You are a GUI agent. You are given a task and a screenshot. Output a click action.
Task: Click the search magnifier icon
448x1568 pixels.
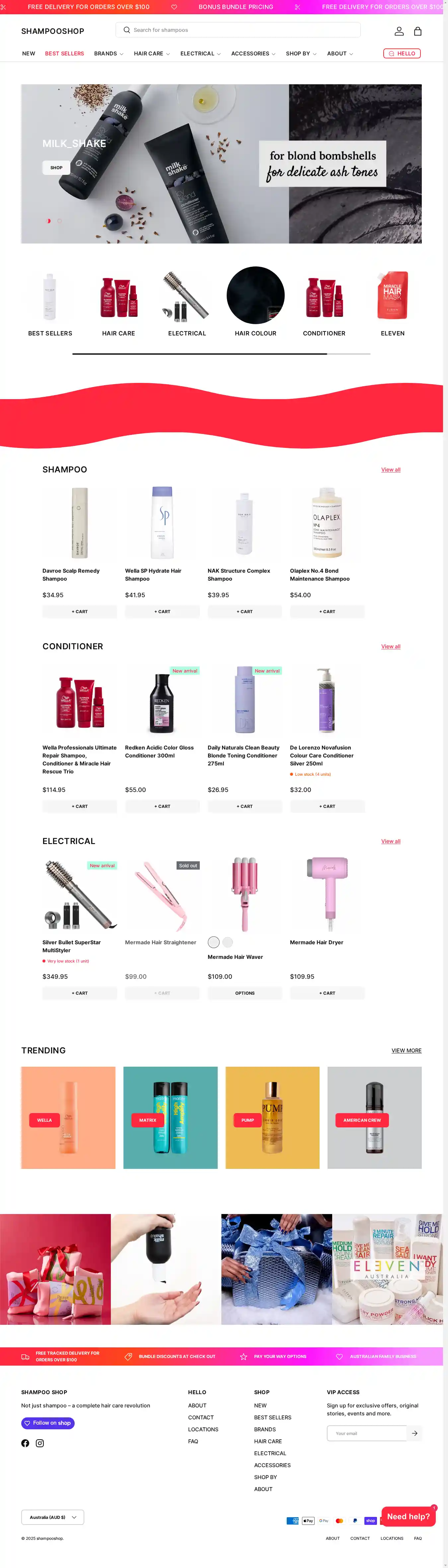(127, 30)
